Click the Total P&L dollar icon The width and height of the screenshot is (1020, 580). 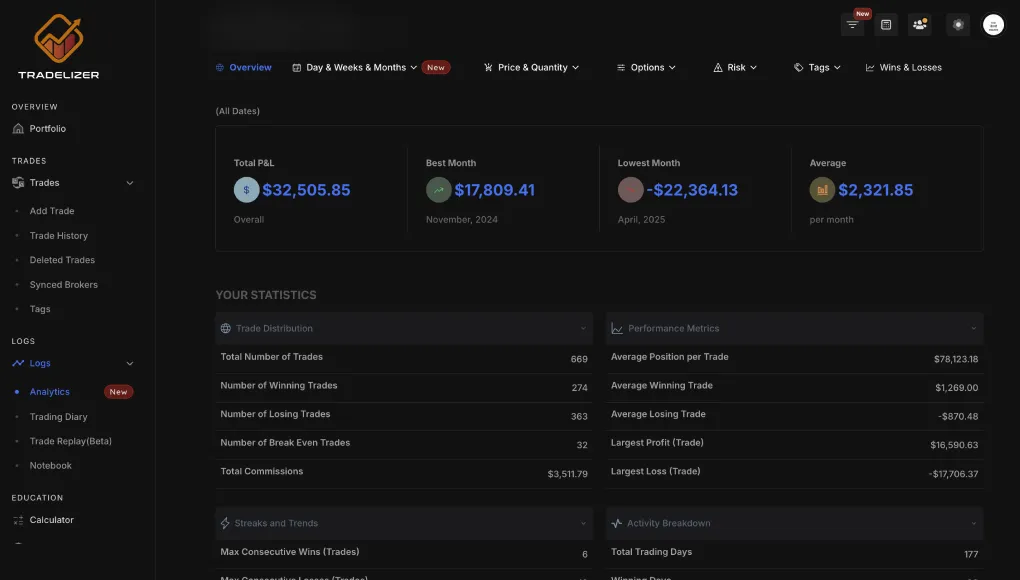(246, 190)
